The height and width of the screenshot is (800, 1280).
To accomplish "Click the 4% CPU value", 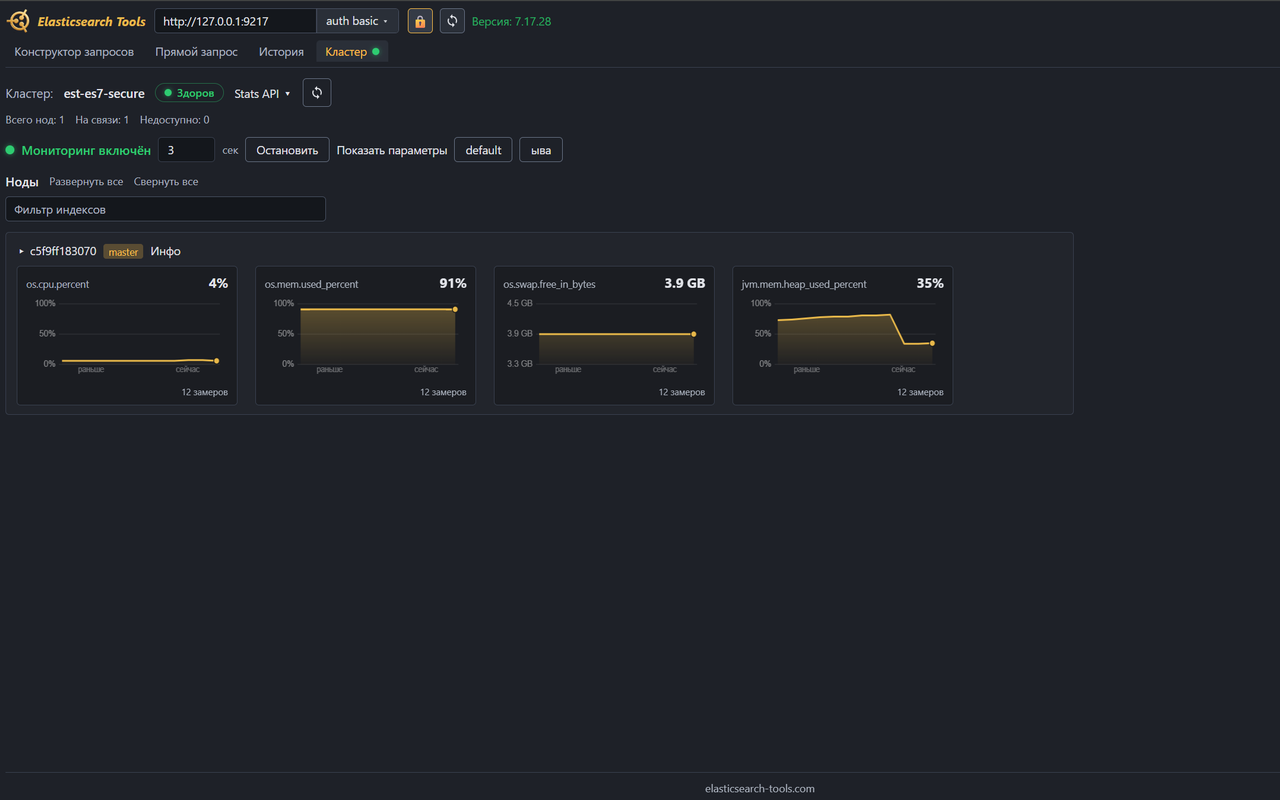I will pyautogui.click(x=218, y=283).
